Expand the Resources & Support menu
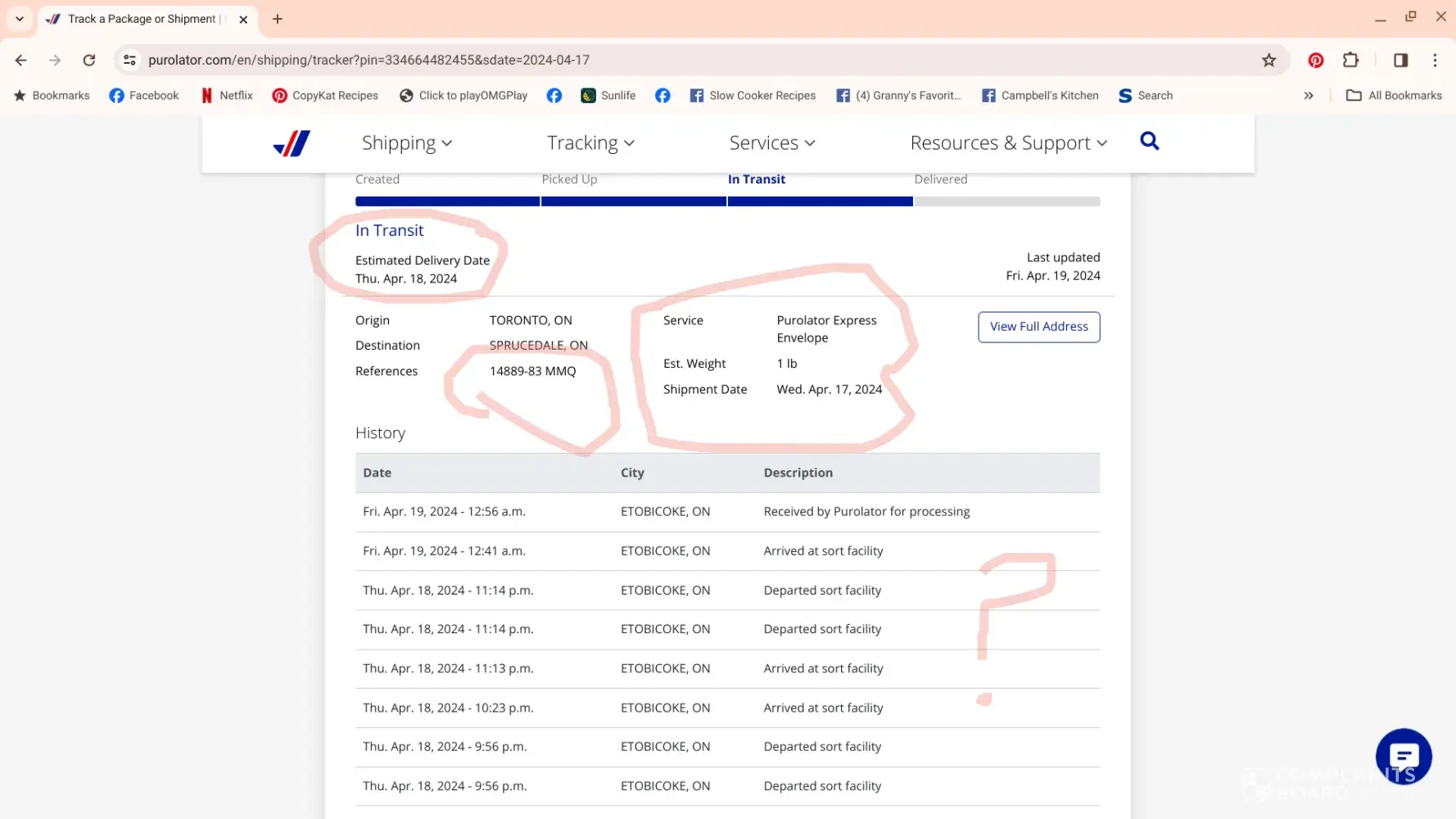The image size is (1456, 819). point(1008,143)
